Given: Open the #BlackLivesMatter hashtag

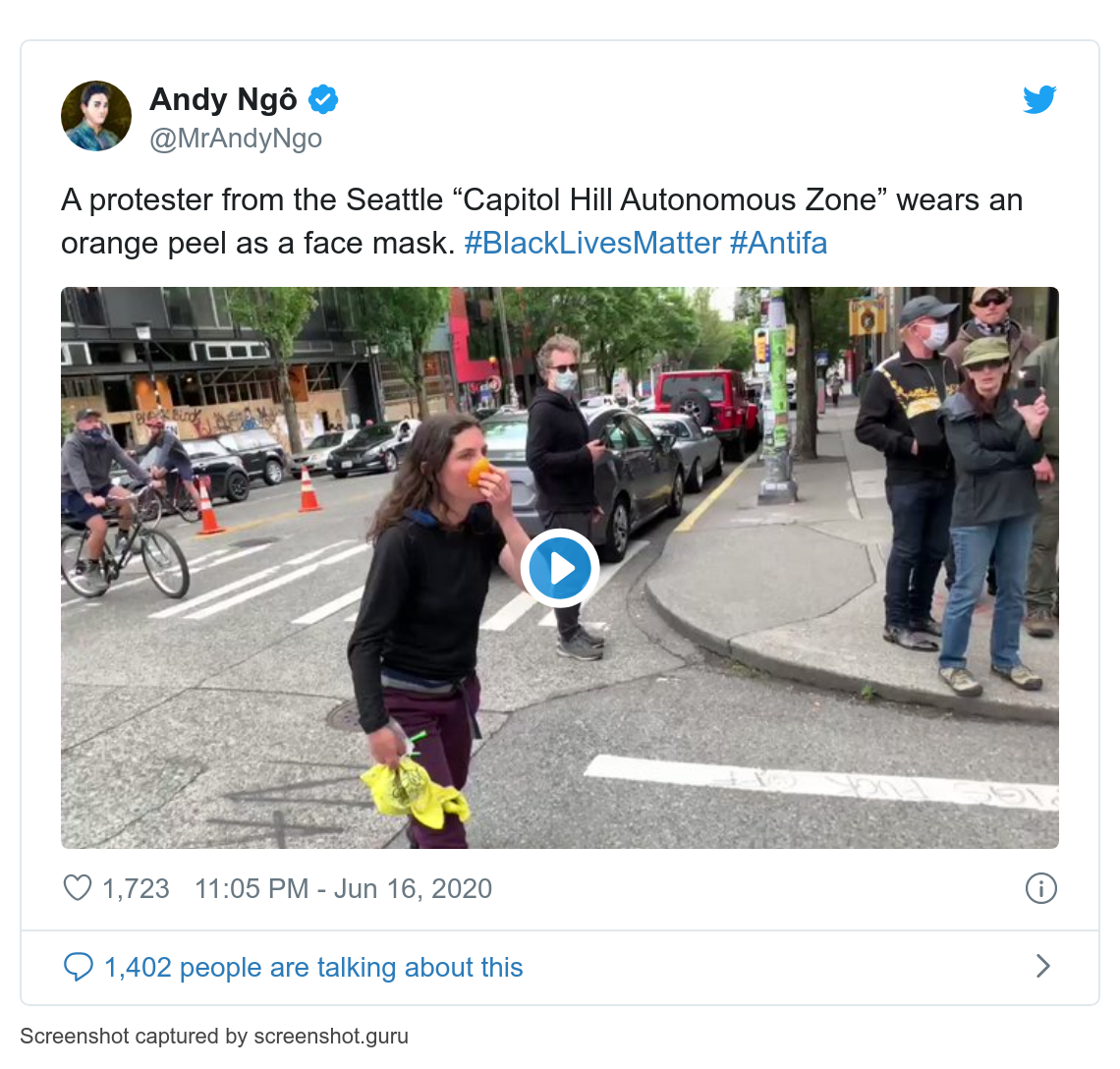Looking at the screenshot, I should tap(592, 243).
